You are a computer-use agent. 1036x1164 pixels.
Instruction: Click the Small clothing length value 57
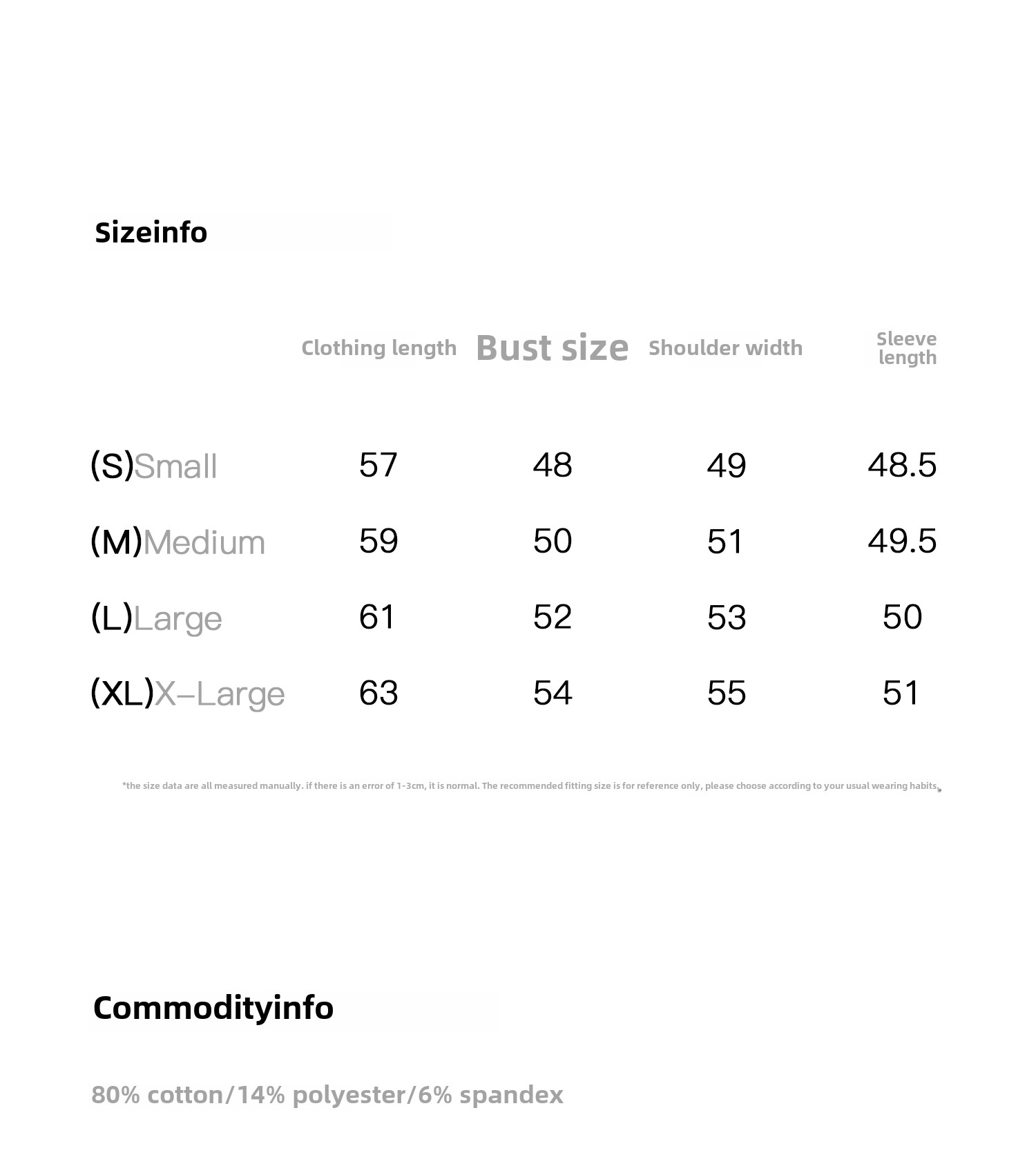(x=378, y=465)
